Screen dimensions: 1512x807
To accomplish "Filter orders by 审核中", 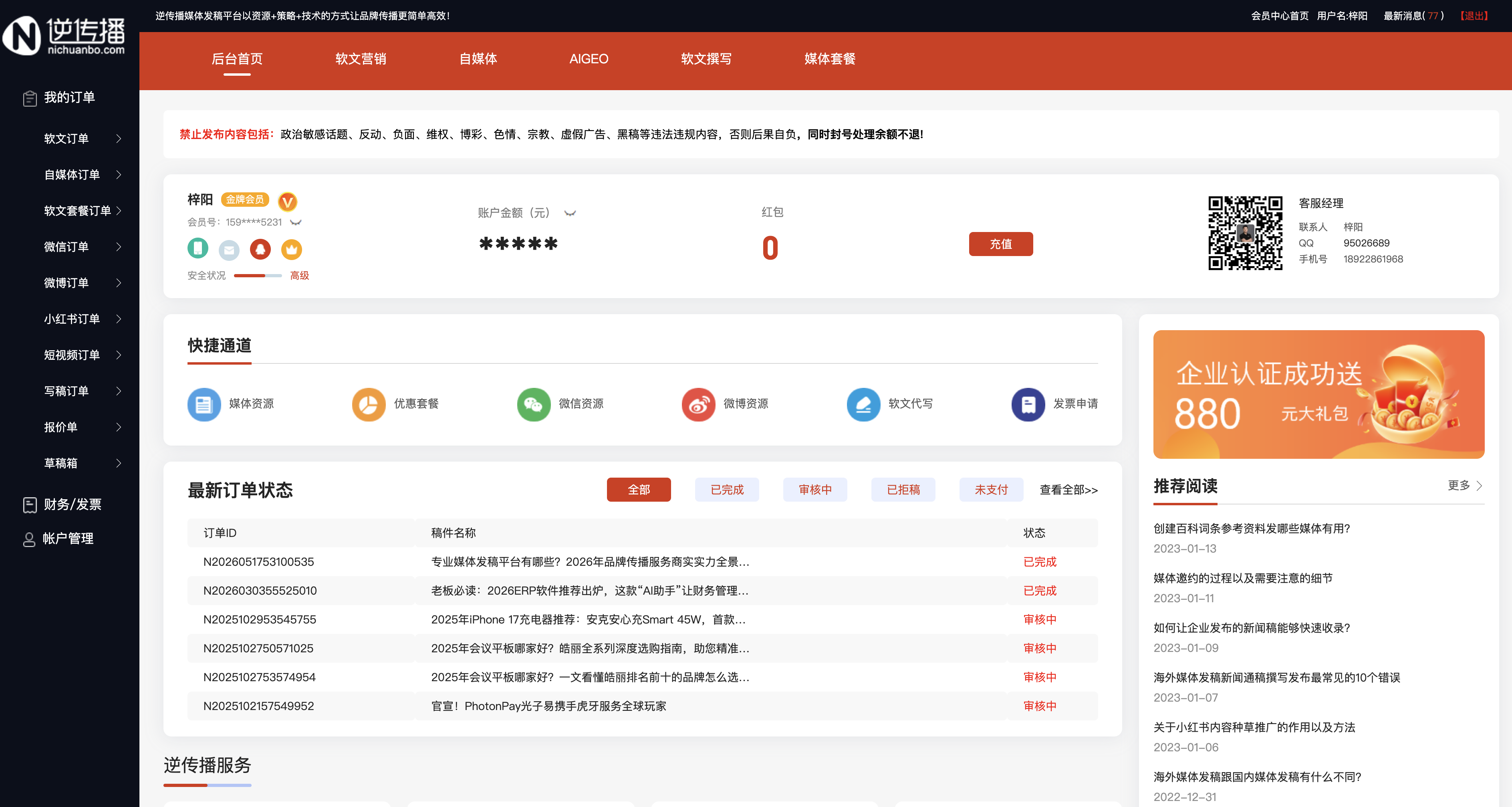I will (x=815, y=490).
